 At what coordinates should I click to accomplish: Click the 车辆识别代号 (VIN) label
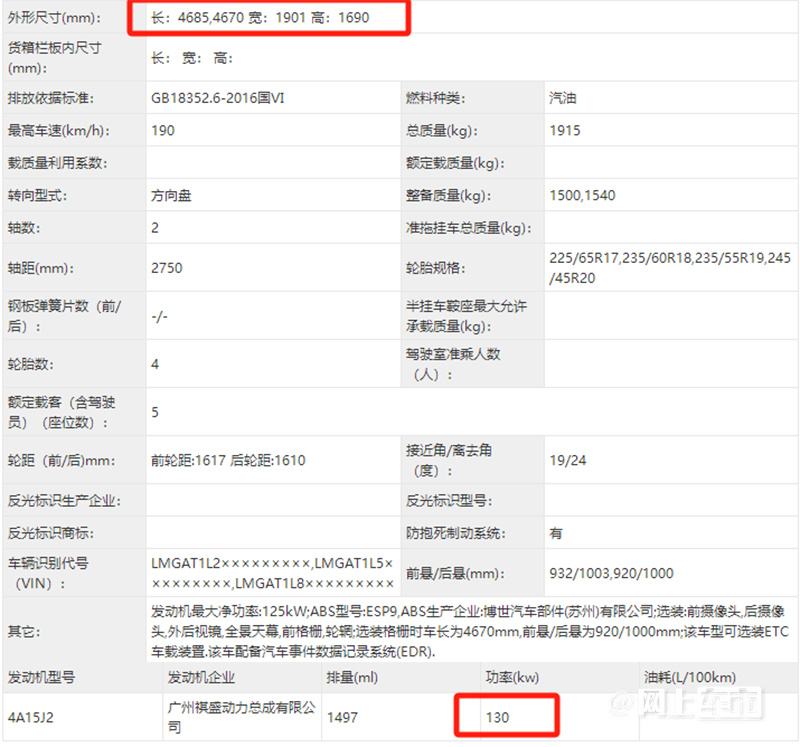47,573
